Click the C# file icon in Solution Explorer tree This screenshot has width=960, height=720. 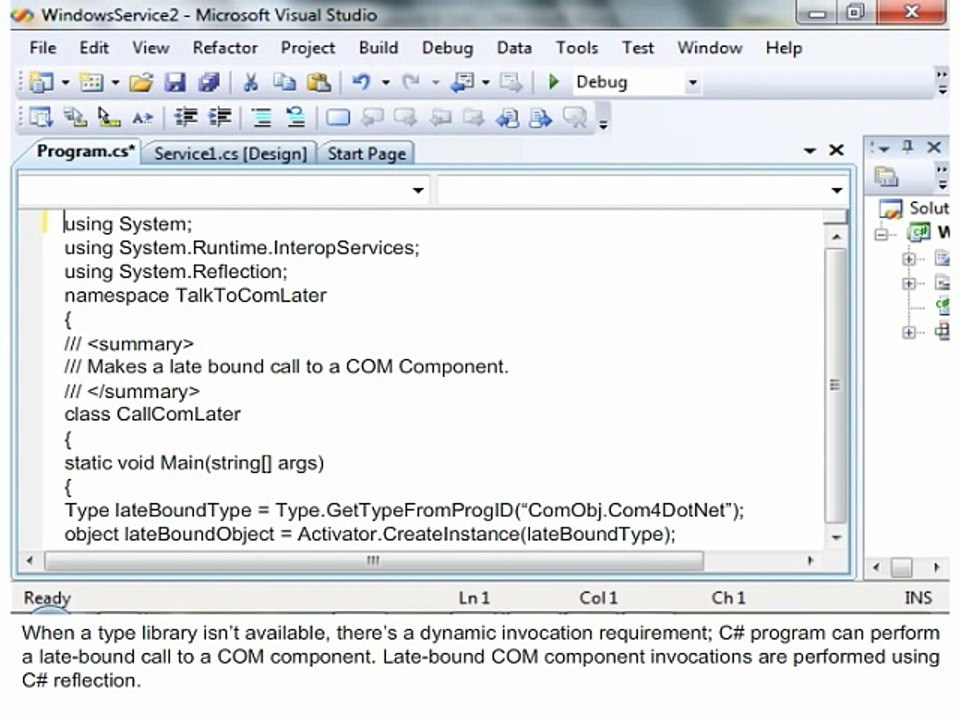coord(942,306)
